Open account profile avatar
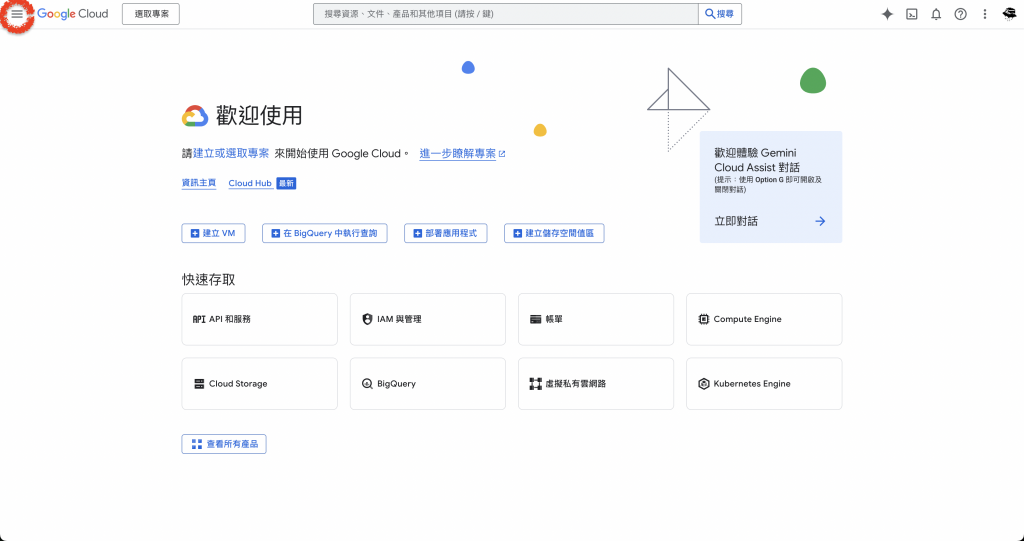The width and height of the screenshot is (1024, 541). click(1009, 14)
